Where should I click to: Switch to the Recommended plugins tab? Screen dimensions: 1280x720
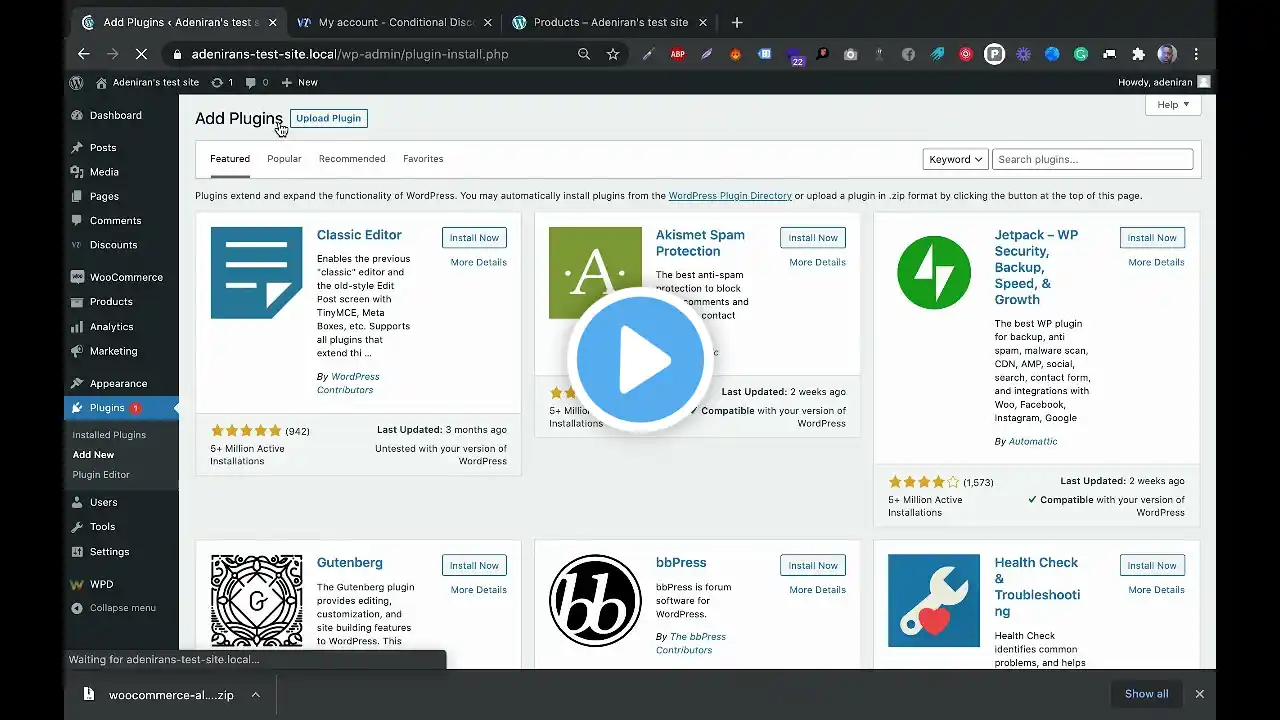point(352,159)
